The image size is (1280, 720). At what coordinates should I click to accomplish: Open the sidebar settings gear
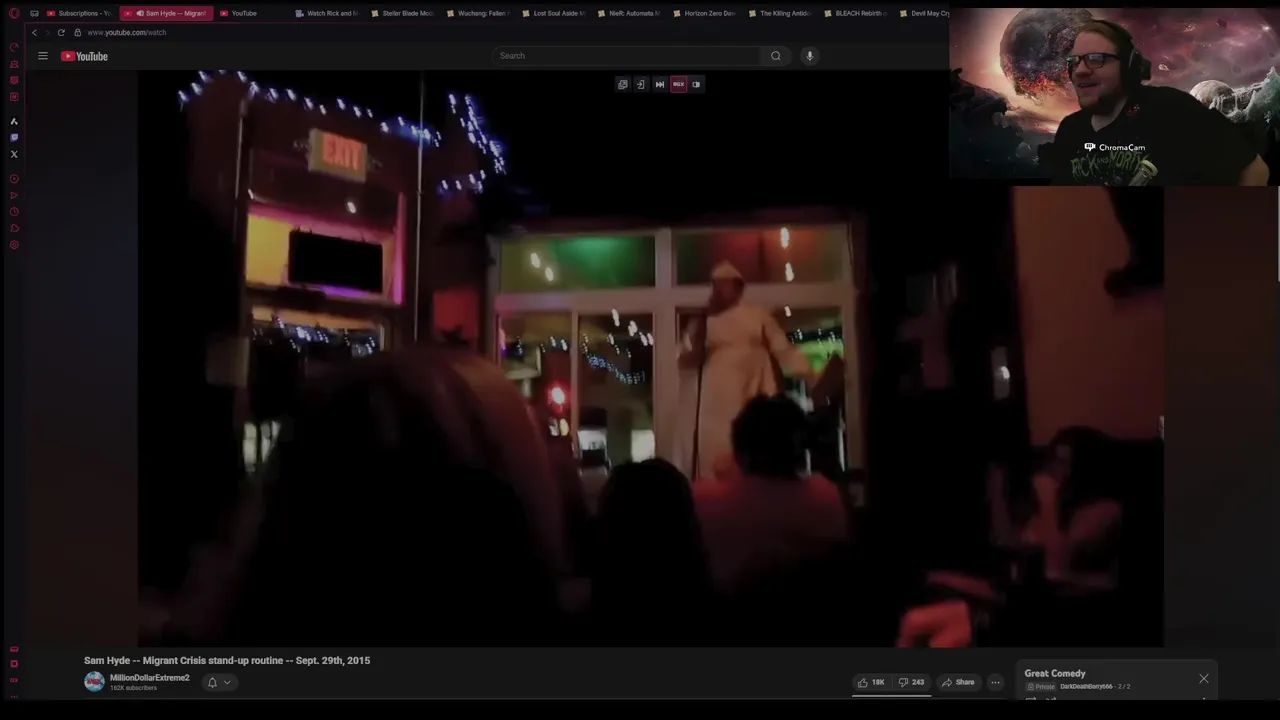[14, 245]
